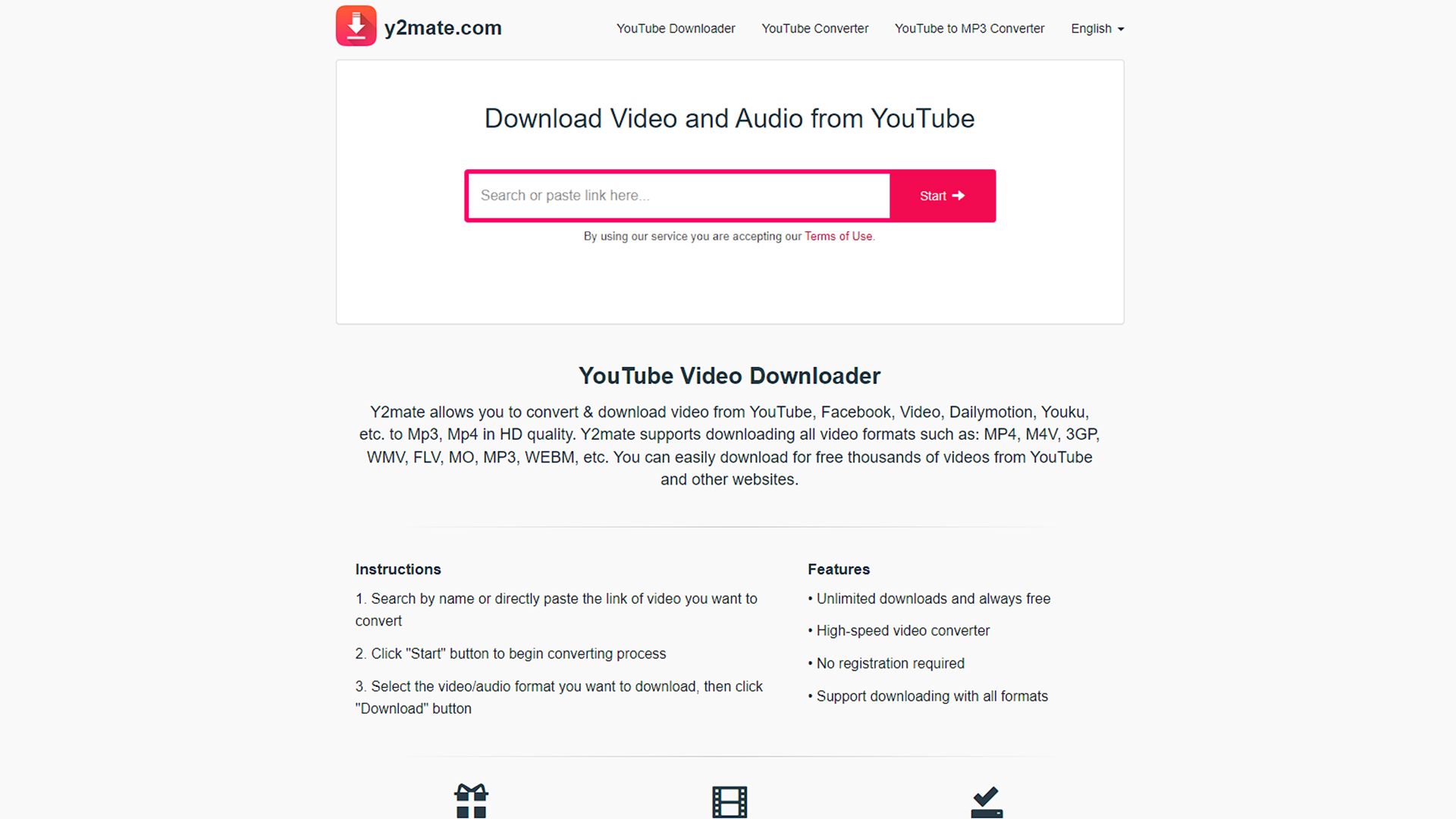
Task: Click the y2mate red download logo icon
Action: pos(356,26)
